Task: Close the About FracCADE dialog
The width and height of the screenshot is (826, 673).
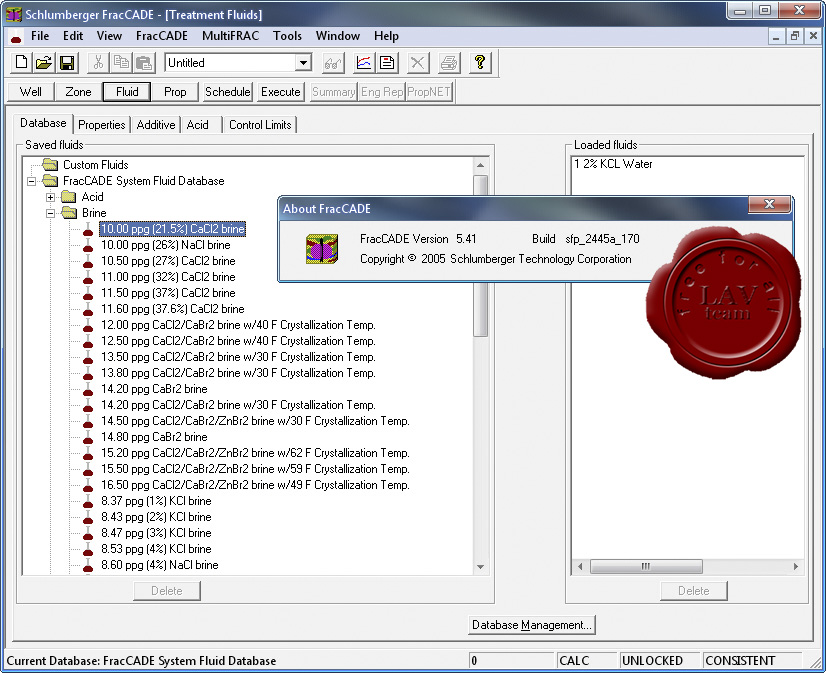Action: (769, 204)
